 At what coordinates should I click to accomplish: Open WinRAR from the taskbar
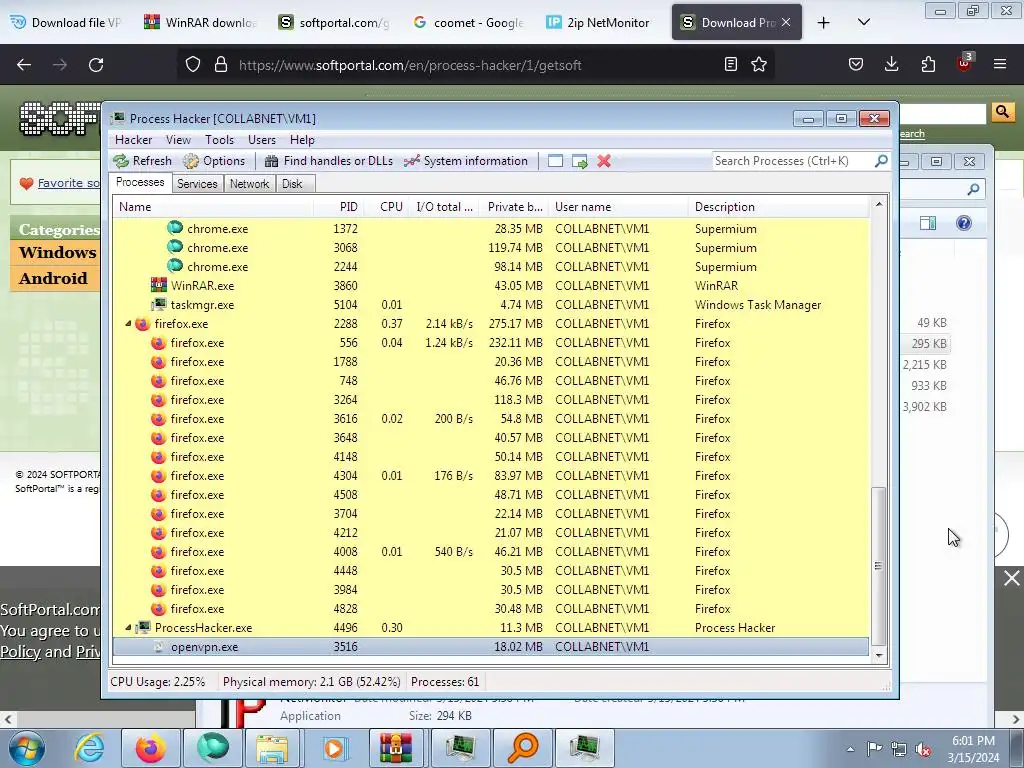click(x=396, y=748)
